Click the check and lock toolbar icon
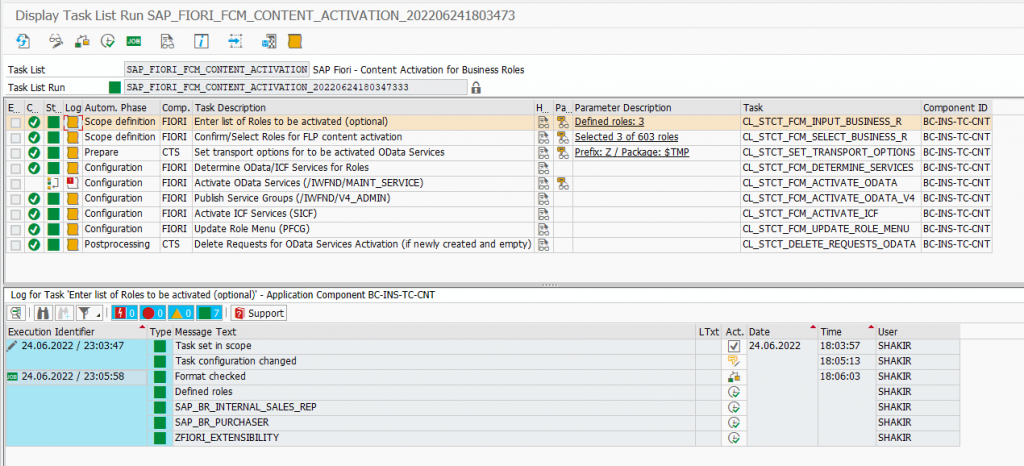The width and height of the screenshot is (1024, 466). [x=82, y=41]
